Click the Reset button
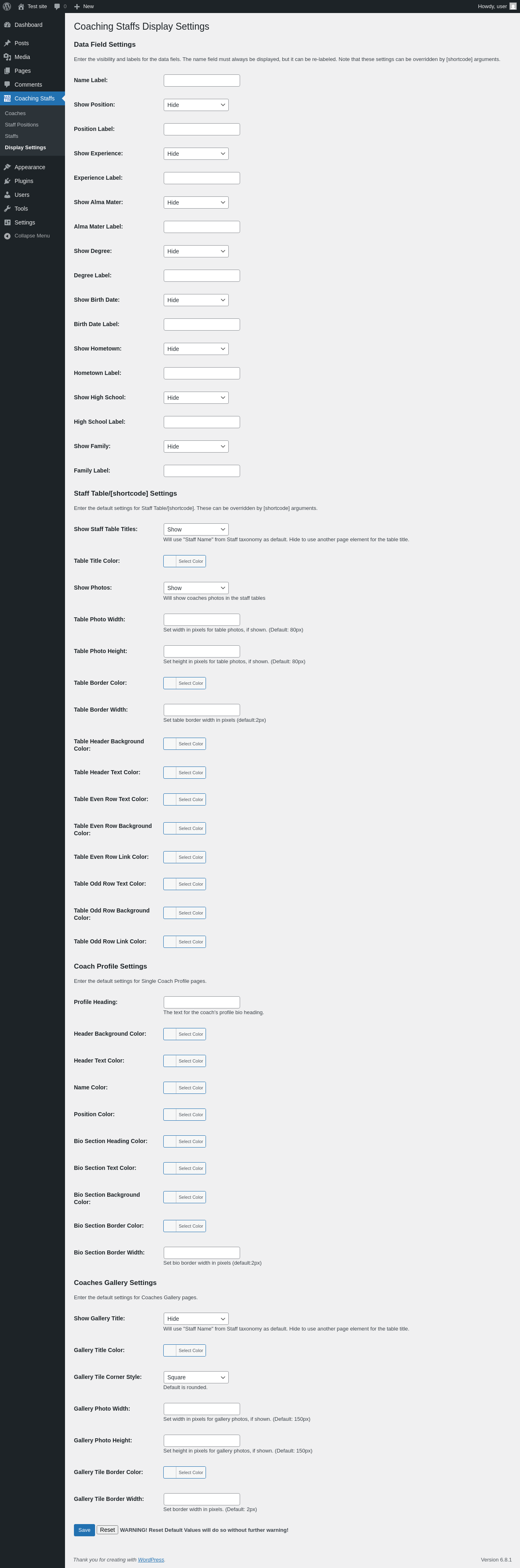Viewport: 520px width, 1568px height. point(107,1530)
